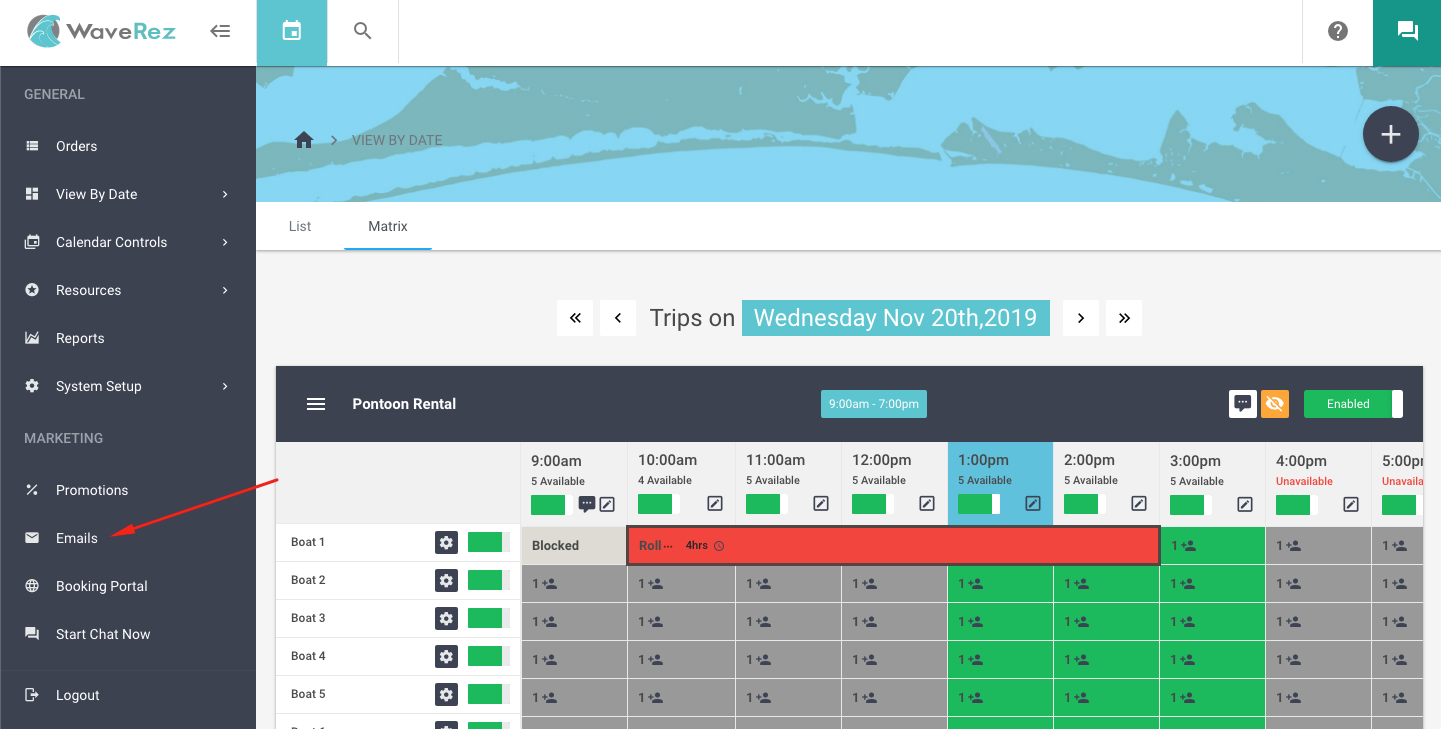Click the WaveRez logo

pos(101,31)
